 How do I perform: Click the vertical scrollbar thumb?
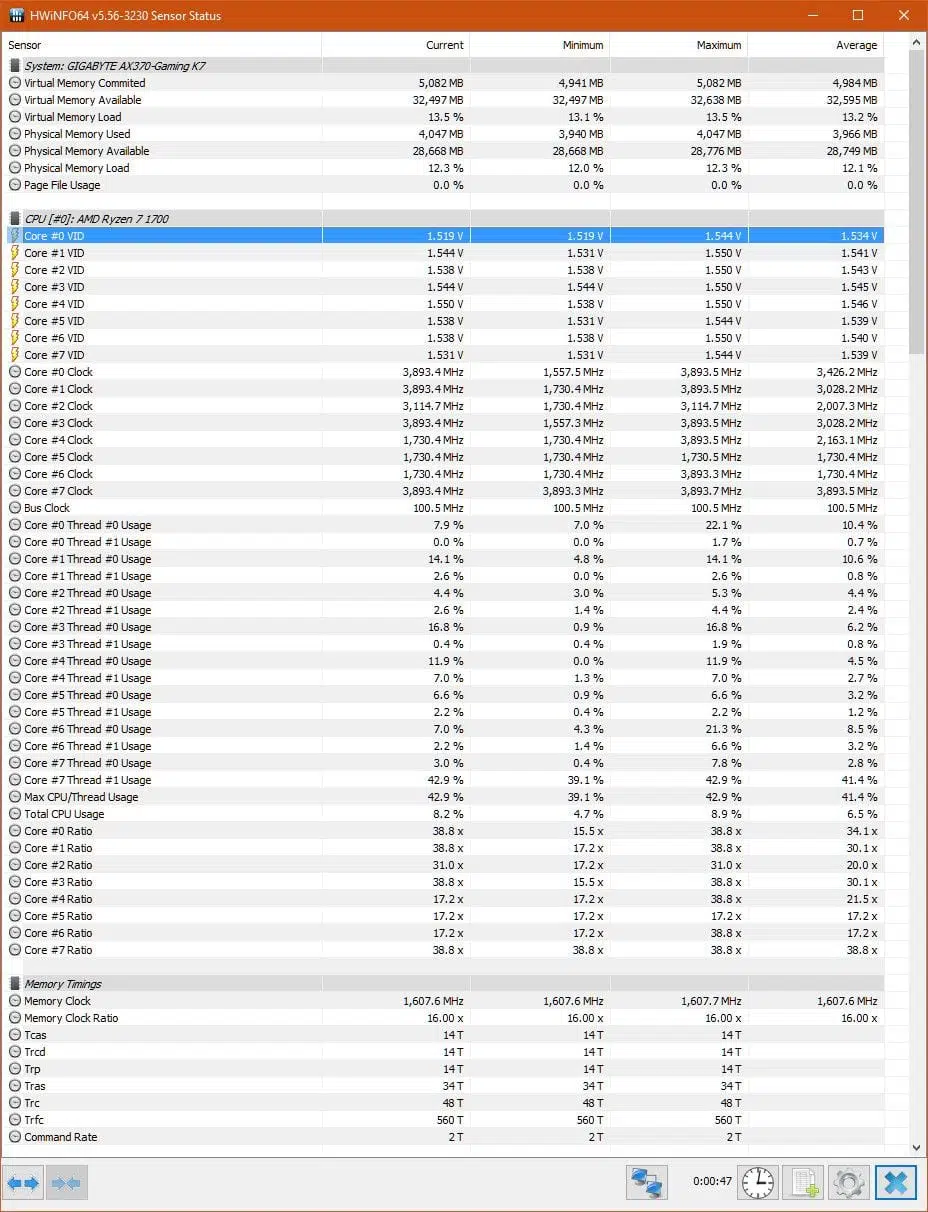coord(917,201)
